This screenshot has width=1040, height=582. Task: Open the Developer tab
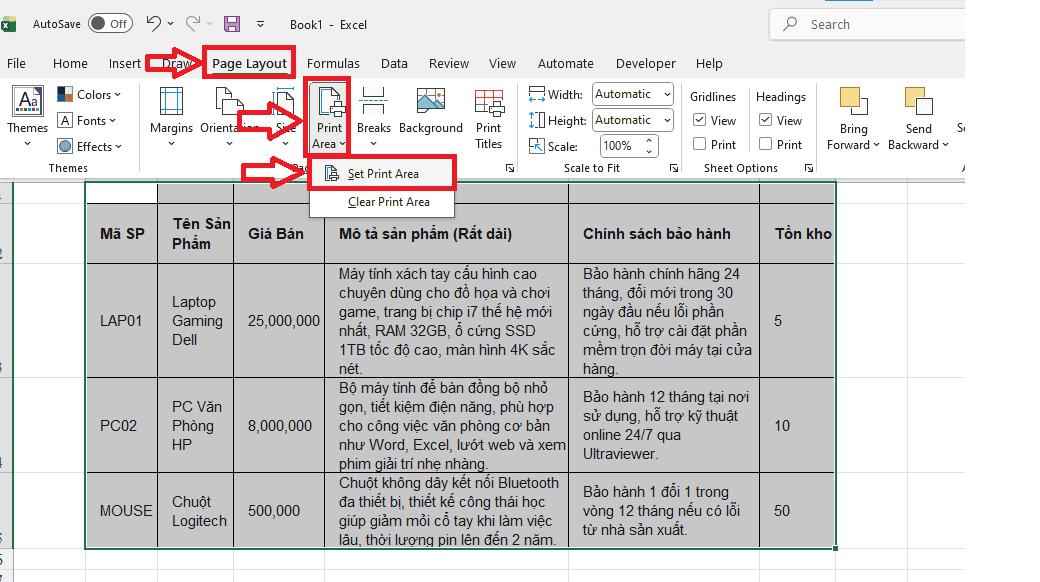pyautogui.click(x=645, y=64)
